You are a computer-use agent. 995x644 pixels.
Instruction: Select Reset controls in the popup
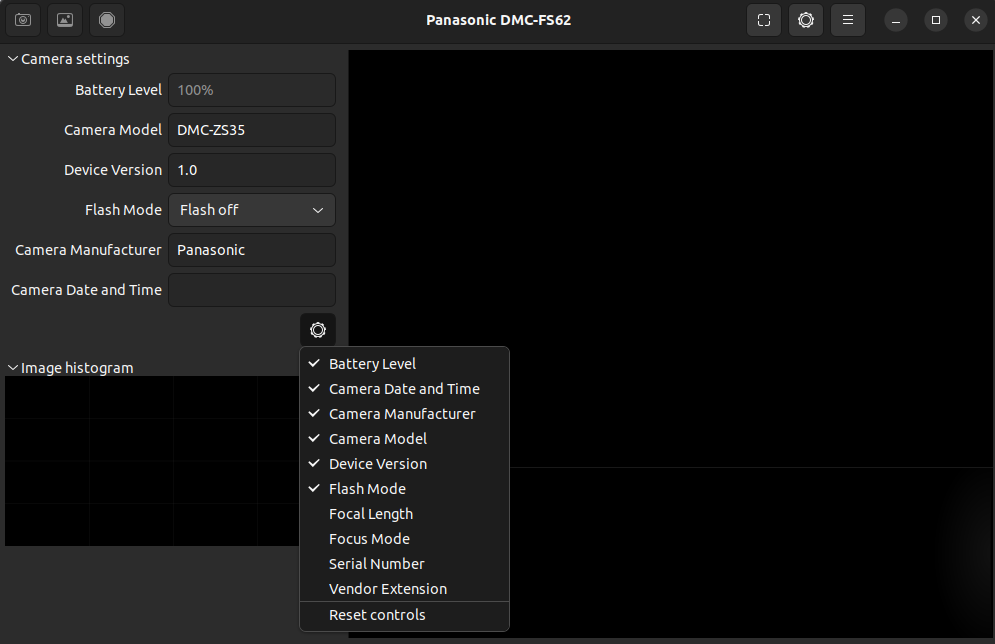coord(404,615)
